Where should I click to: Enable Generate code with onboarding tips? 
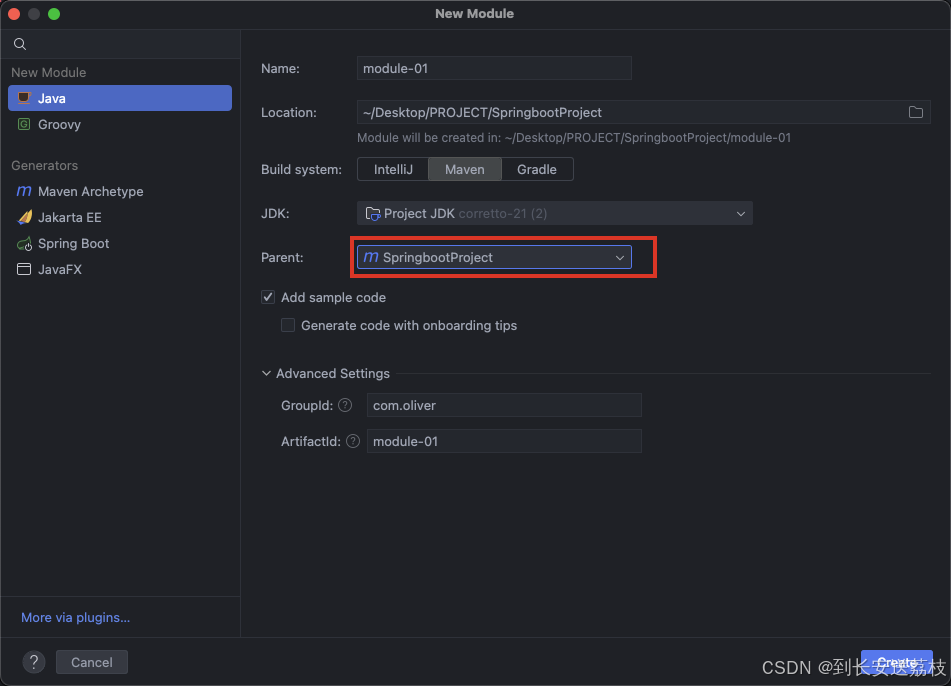pyautogui.click(x=288, y=325)
